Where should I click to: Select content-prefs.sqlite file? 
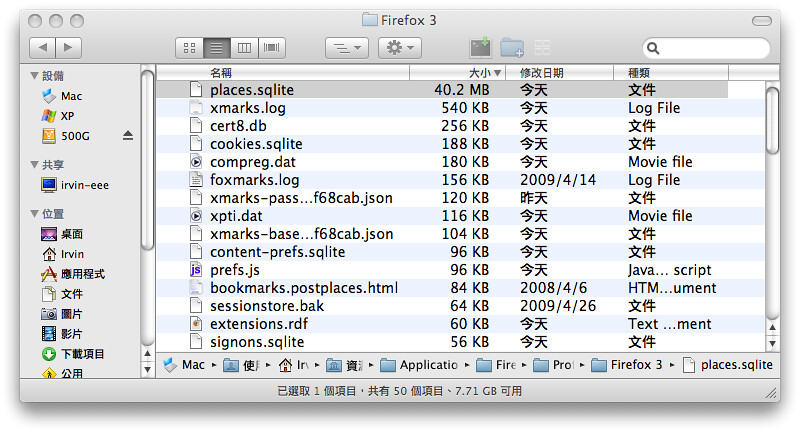tap(278, 252)
